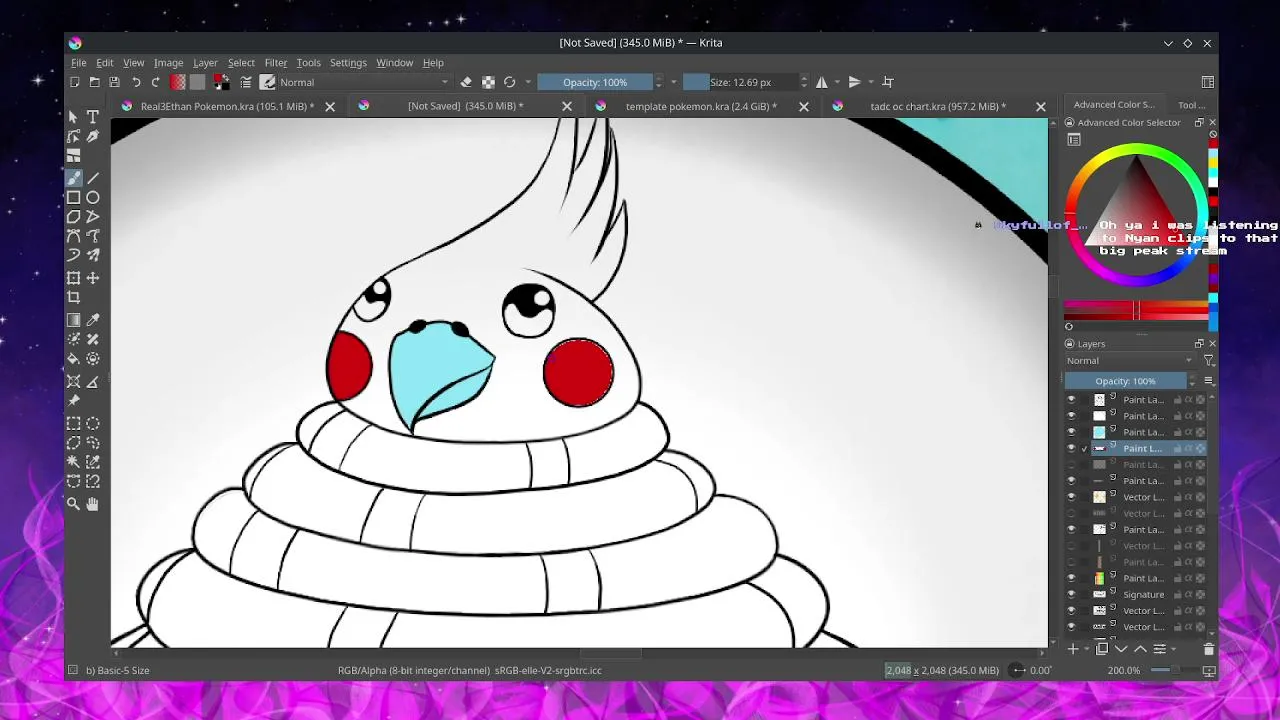Viewport: 1280px width, 720px height.
Task: Select the Color Sampler eyedropper tool
Action: (93, 320)
